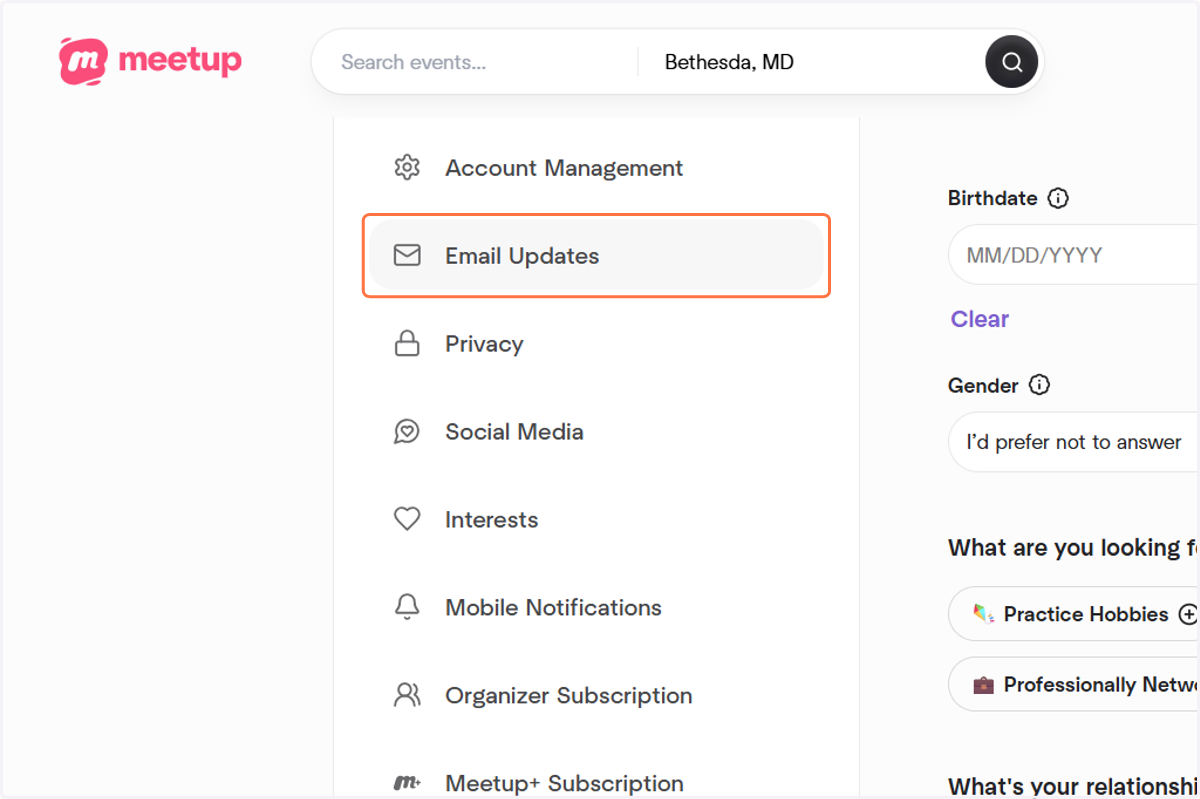
Task: Open the Gender dropdown
Action: click(x=1074, y=442)
